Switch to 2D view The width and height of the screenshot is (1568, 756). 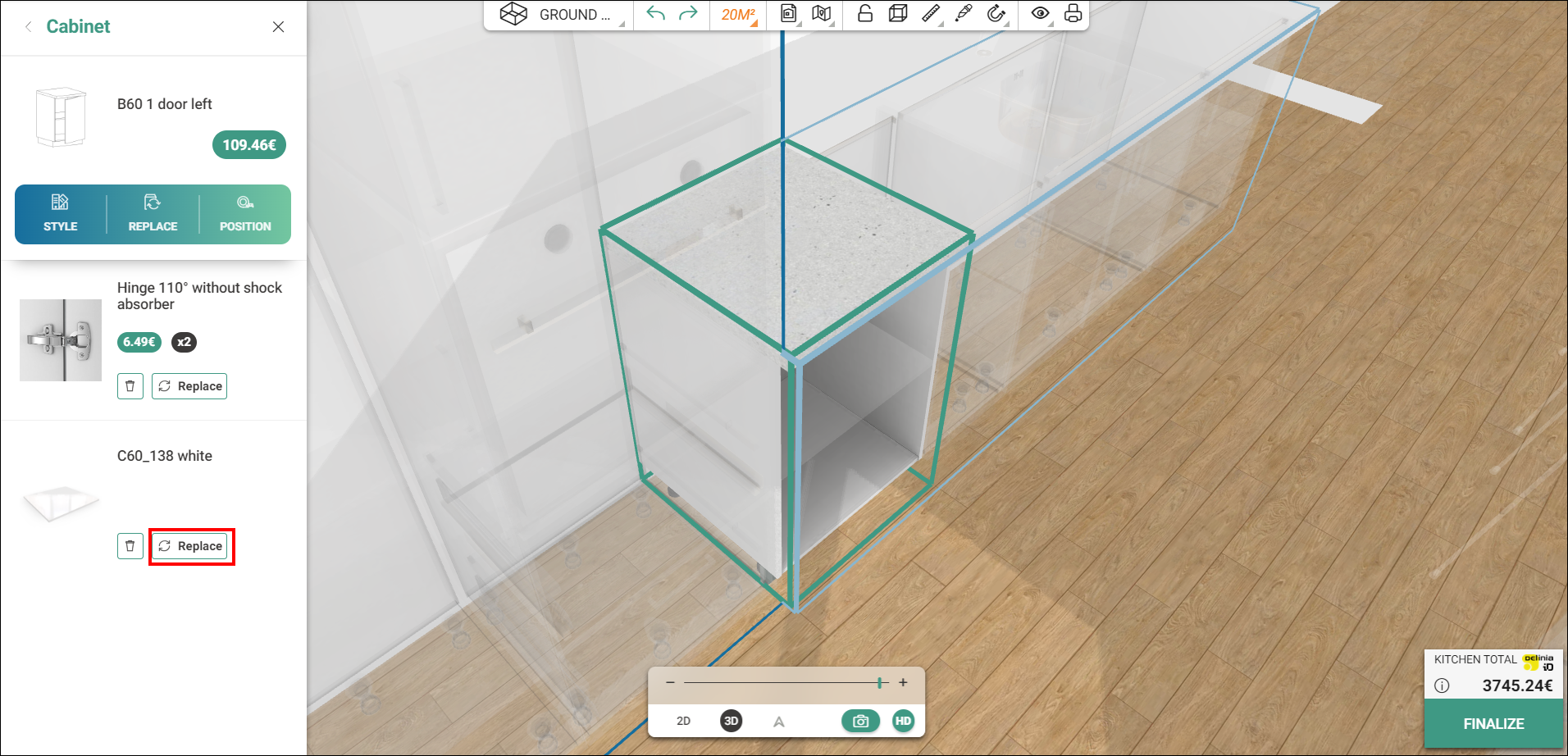tap(683, 721)
